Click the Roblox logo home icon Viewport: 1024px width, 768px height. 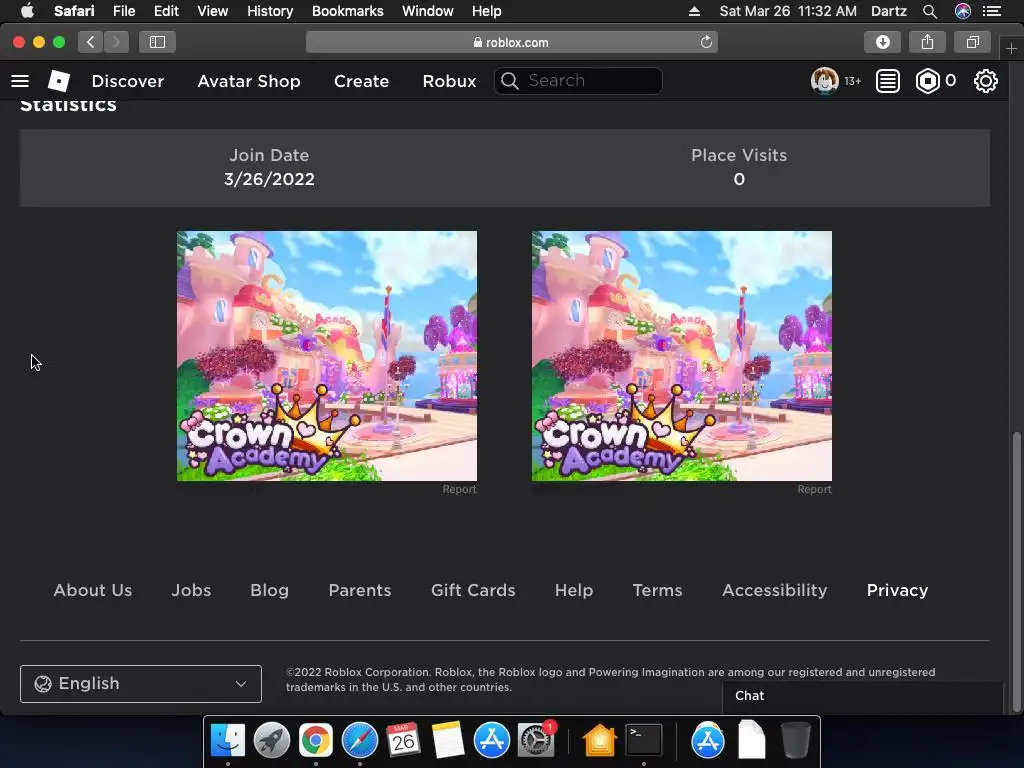click(x=59, y=81)
